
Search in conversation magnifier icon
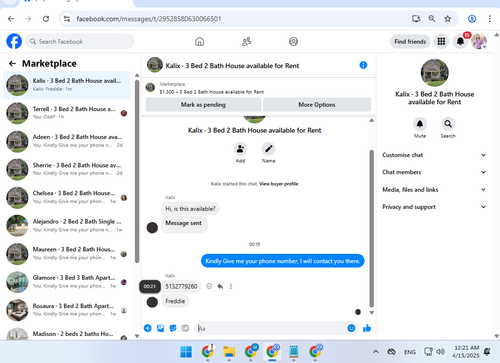click(448, 124)
